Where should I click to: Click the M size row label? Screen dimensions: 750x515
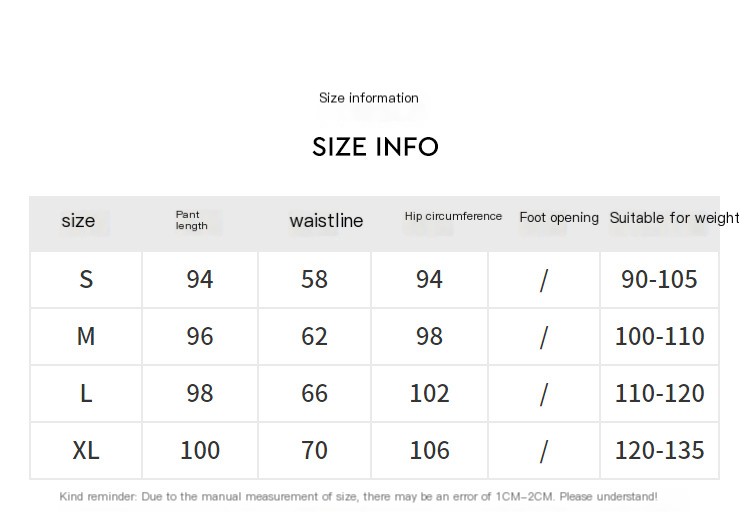coord(86,336)
